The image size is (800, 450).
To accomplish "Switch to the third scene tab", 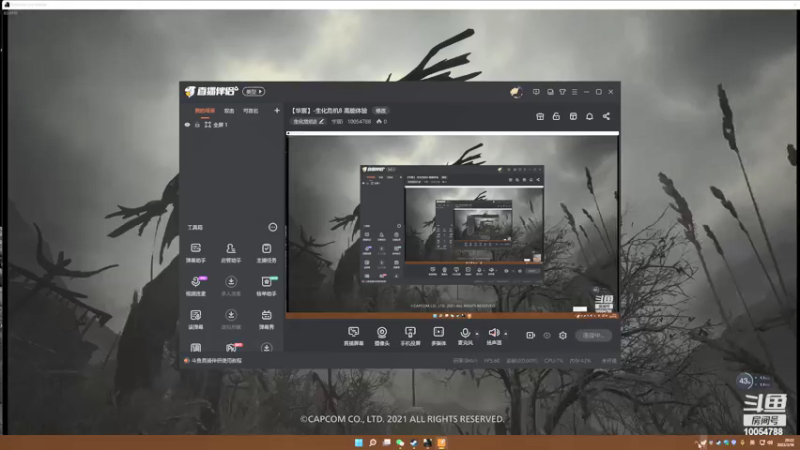I will (x=251, y=111).
